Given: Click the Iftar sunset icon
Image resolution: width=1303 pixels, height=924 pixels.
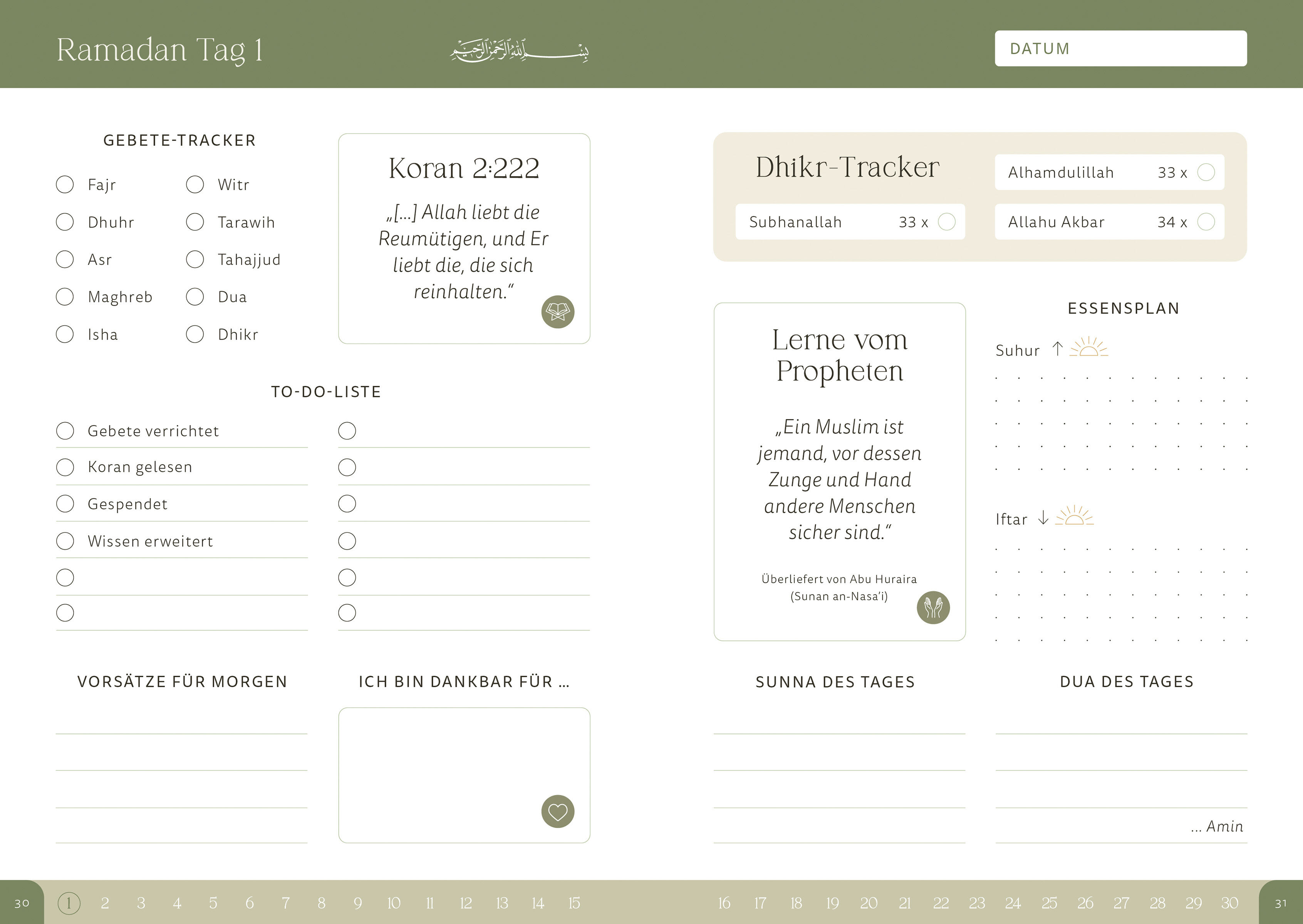Looking at the screenshot, I should [x=1074, y=516].
